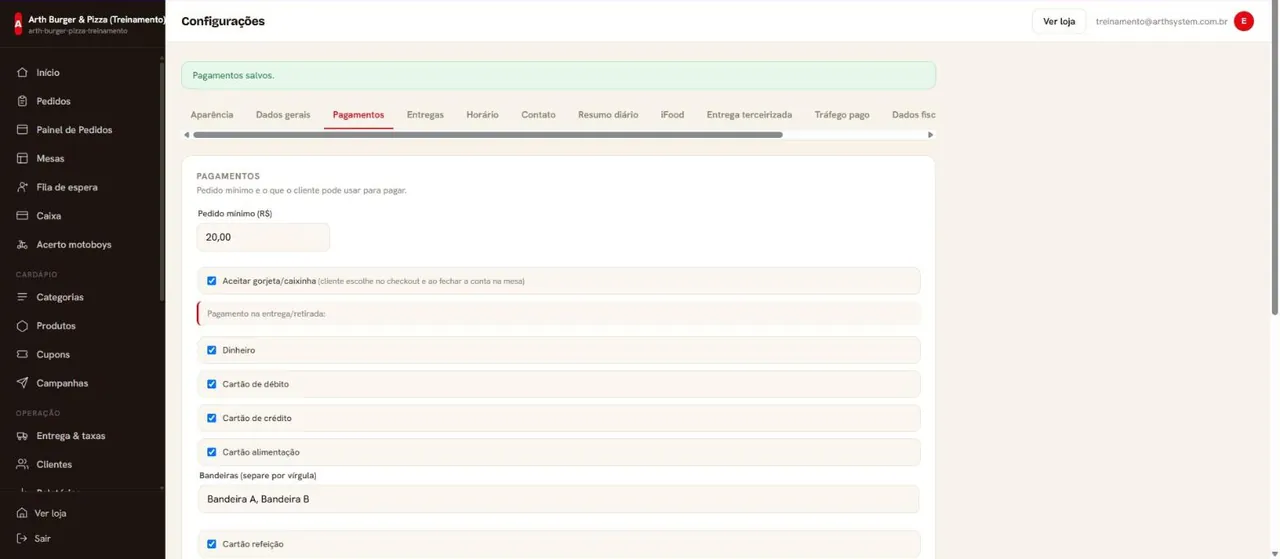This screenshot has width=1280, height=559.
Task: Open the Horário tab
Action: pyautogui.click(x=482, y=115)
